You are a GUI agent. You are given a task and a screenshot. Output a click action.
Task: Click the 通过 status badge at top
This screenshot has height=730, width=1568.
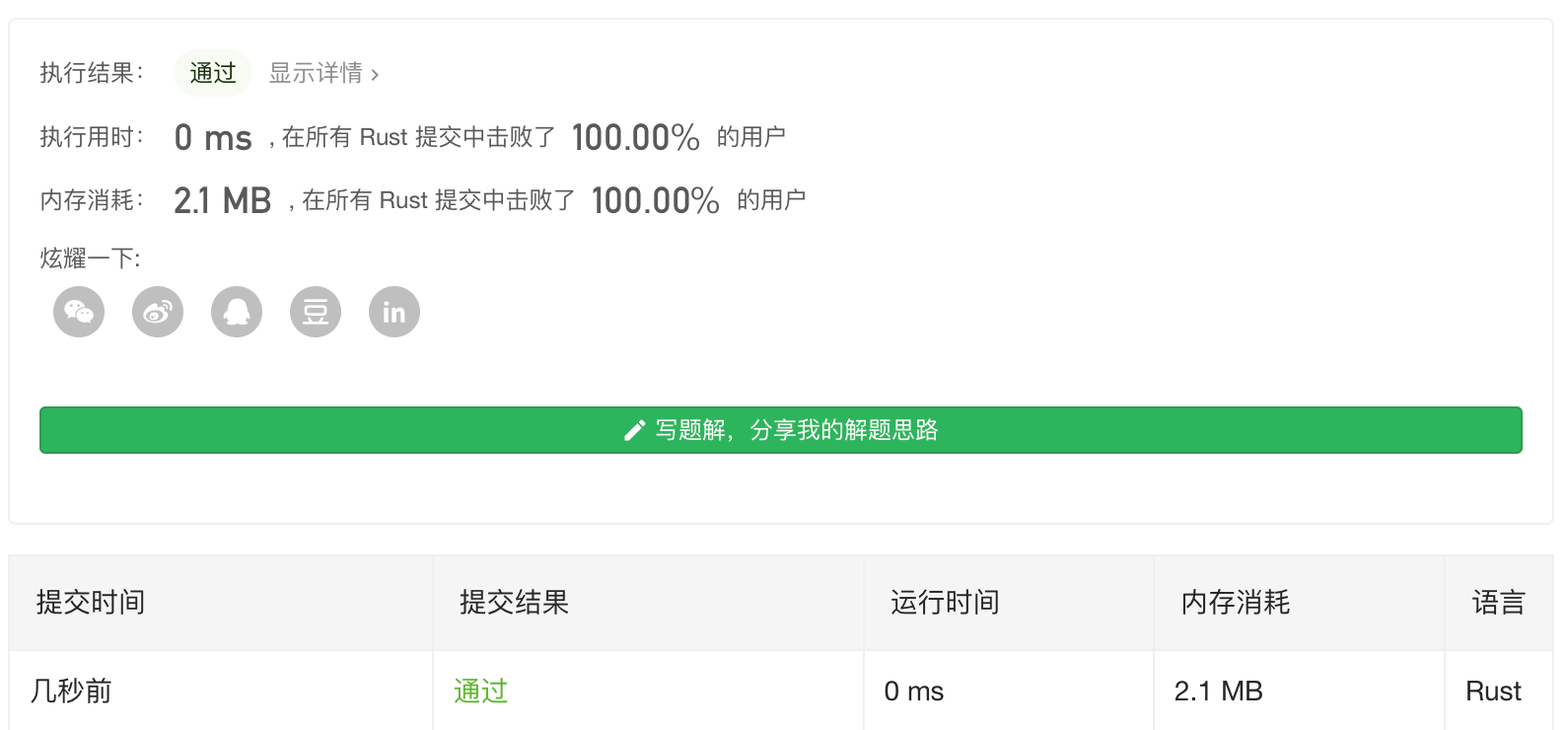(x=213, y=73)
